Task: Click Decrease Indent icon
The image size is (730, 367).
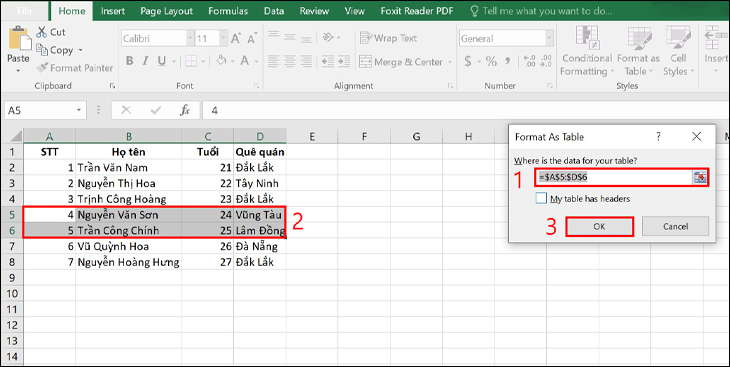Action: 328,61
